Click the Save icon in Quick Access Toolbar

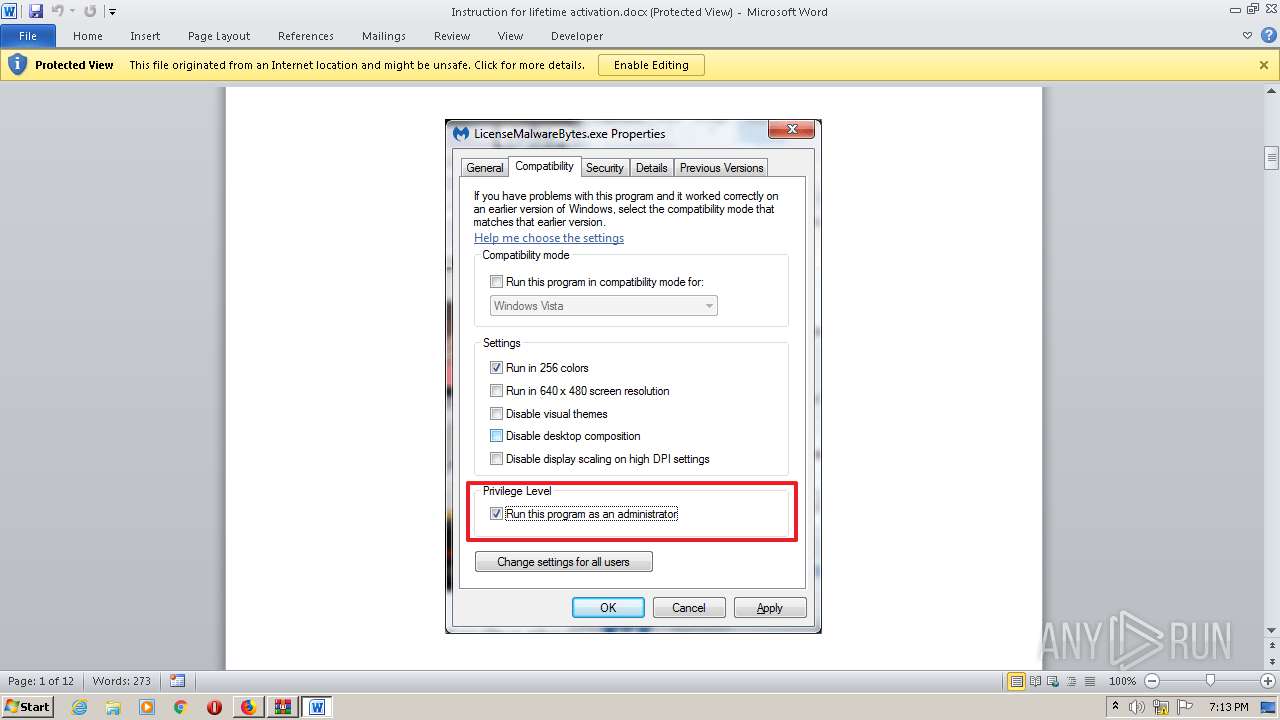pyautogui.click(x=36, y=11)
